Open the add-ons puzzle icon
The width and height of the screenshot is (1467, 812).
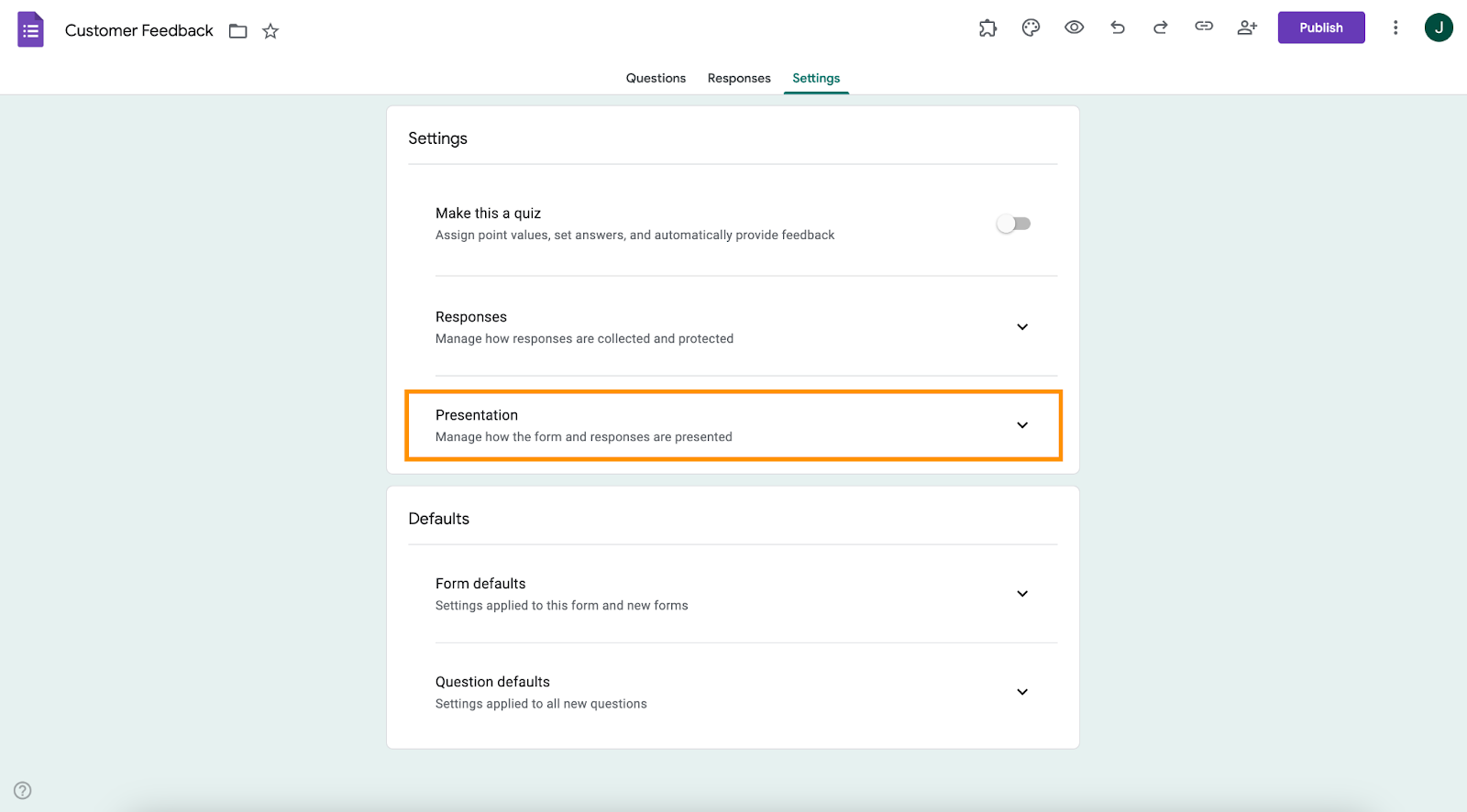coord(987,27)
